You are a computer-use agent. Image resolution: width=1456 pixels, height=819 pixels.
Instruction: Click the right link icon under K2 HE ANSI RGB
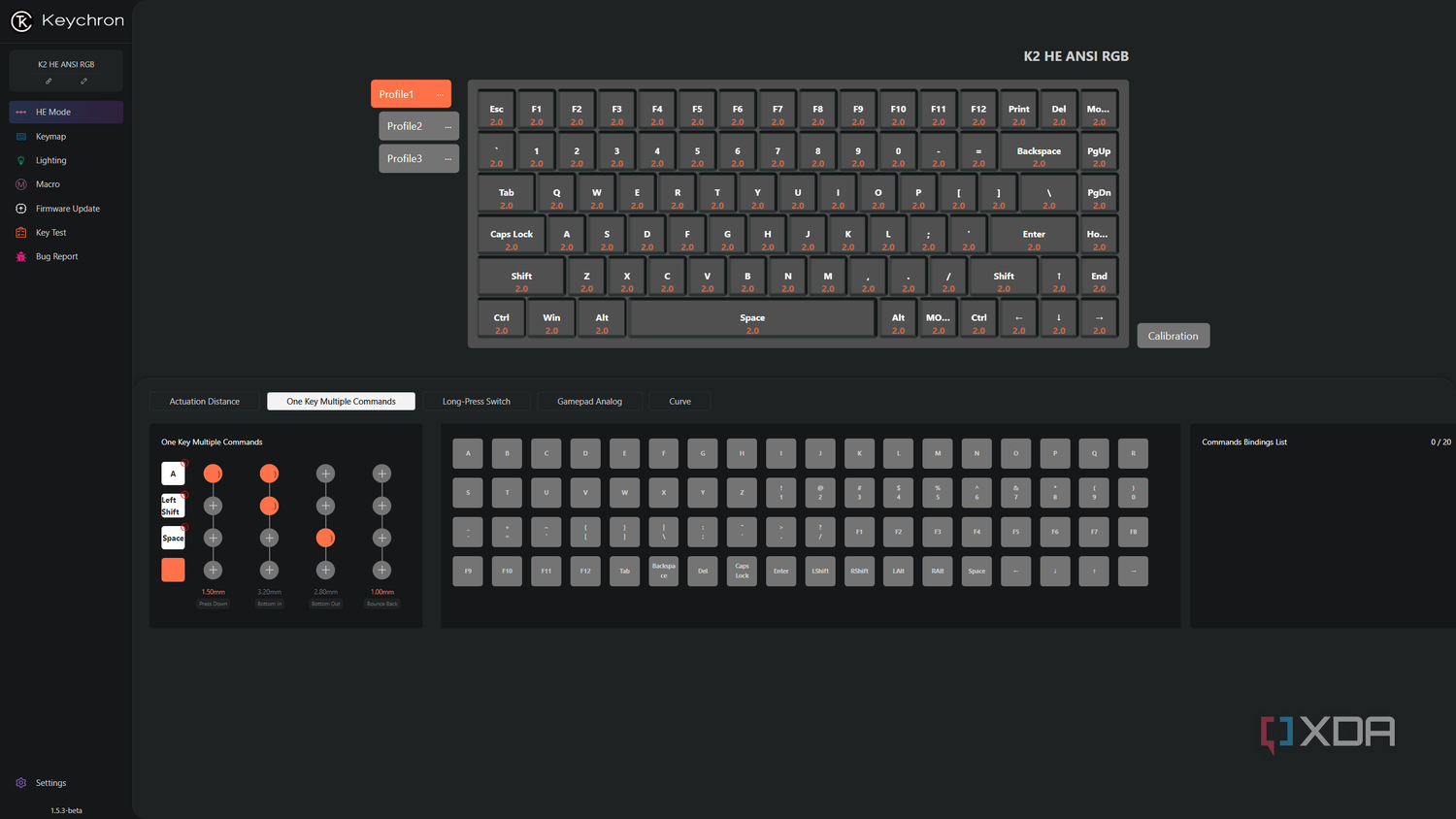click(x=83, y=81)
